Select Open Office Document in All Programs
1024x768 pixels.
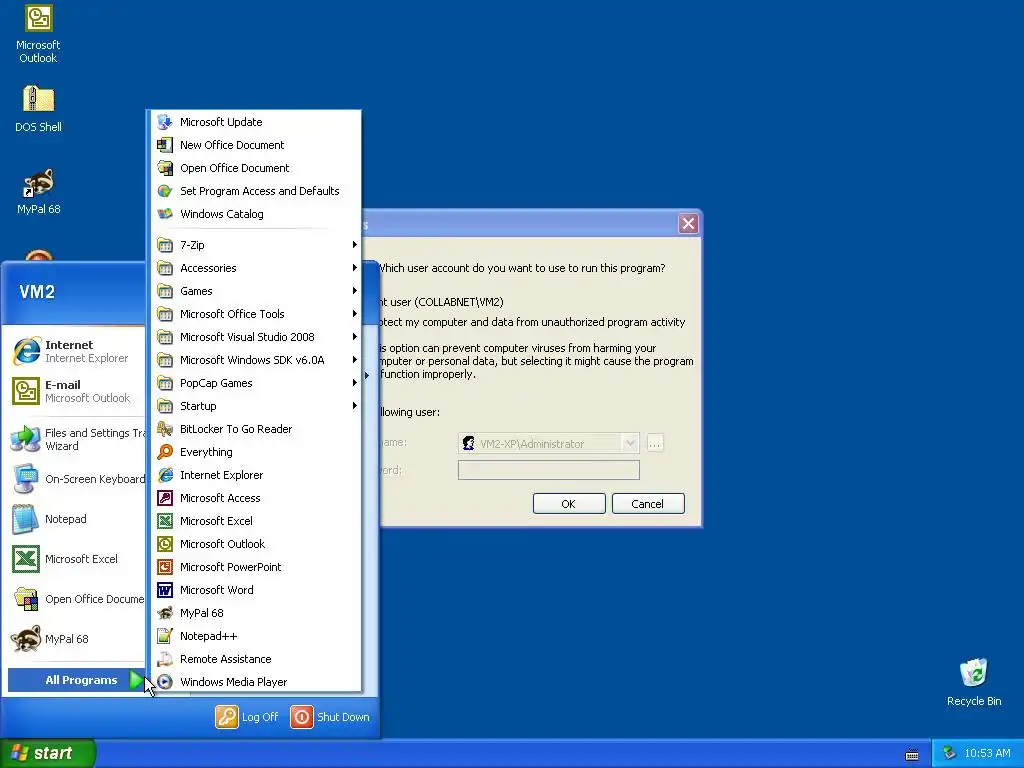click(257, 168)
